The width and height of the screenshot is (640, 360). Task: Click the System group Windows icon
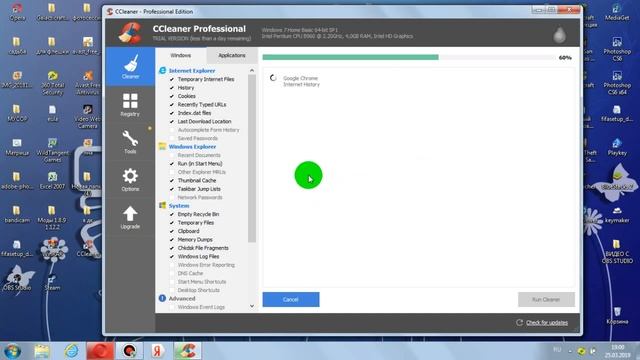click(162, 205)
